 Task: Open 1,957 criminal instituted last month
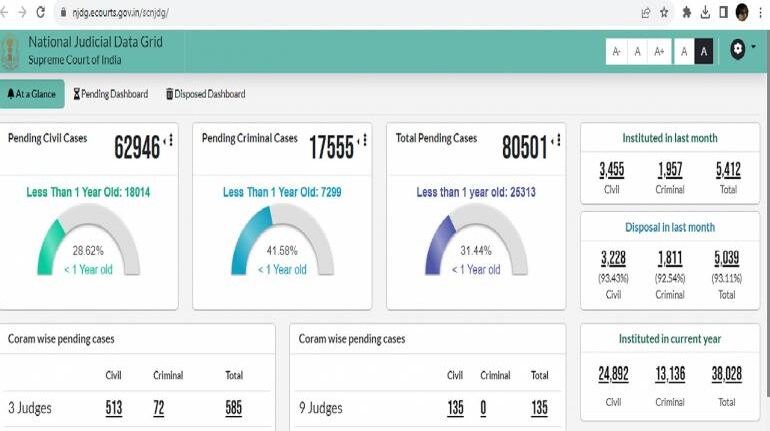pyautogui.click(x=670, y=170)
